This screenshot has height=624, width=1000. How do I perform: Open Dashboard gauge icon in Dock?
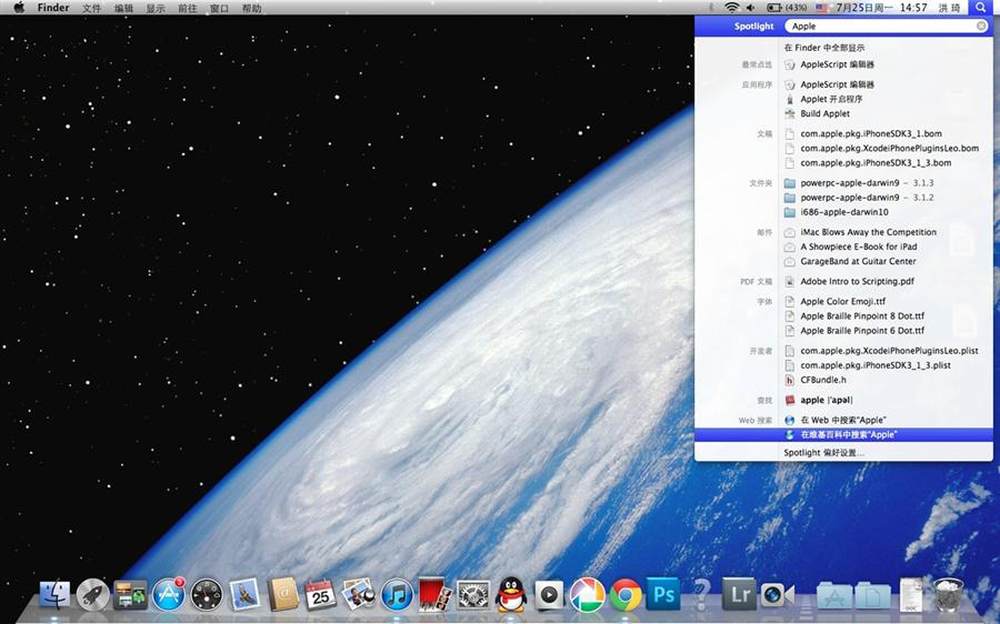coord(207,595)
